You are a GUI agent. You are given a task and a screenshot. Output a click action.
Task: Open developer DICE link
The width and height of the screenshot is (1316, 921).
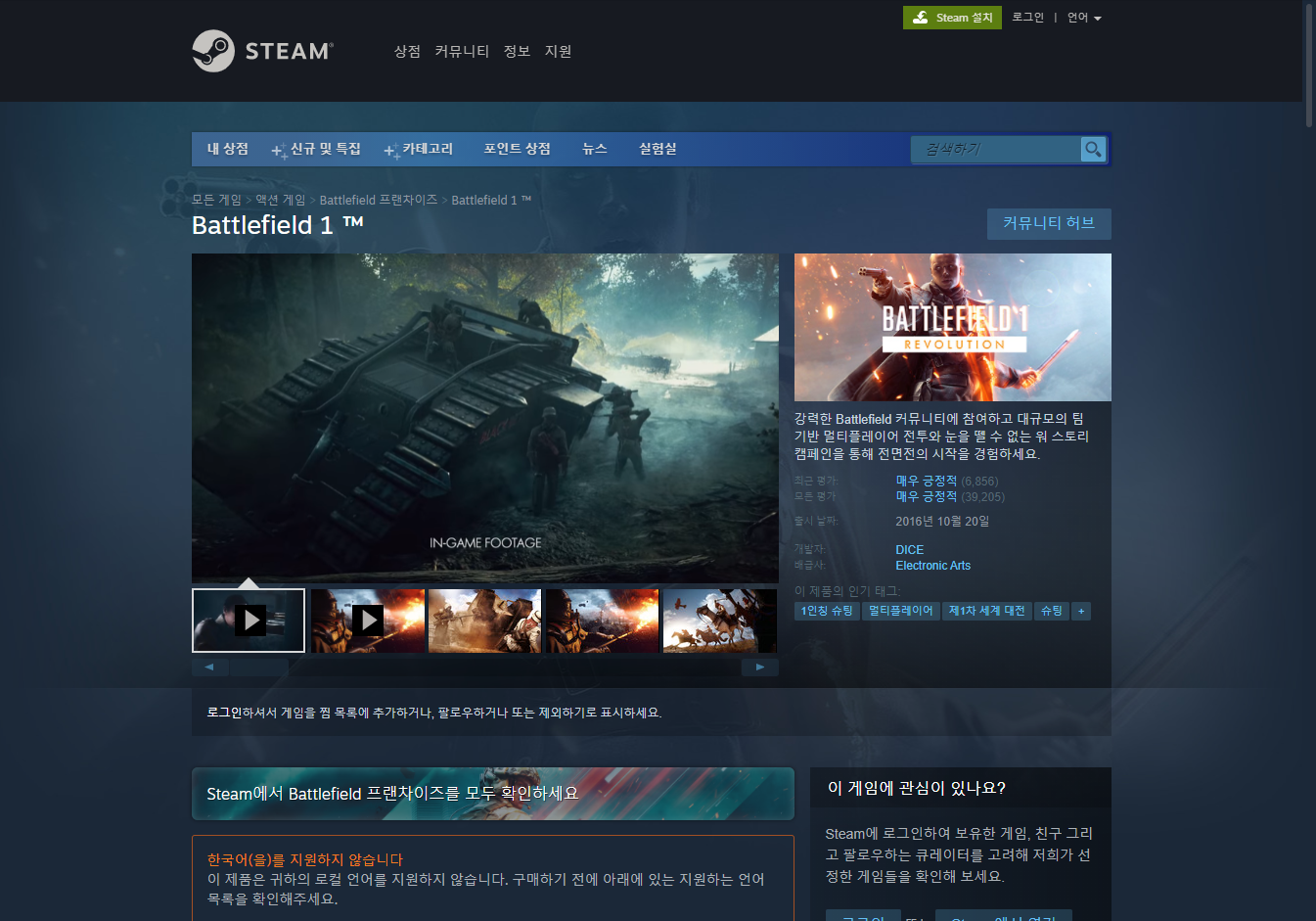click(910, 550)
